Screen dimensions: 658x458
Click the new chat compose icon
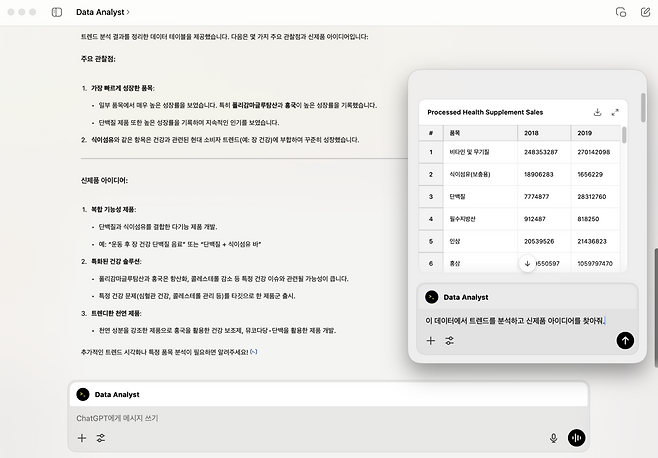pos(642,12)
